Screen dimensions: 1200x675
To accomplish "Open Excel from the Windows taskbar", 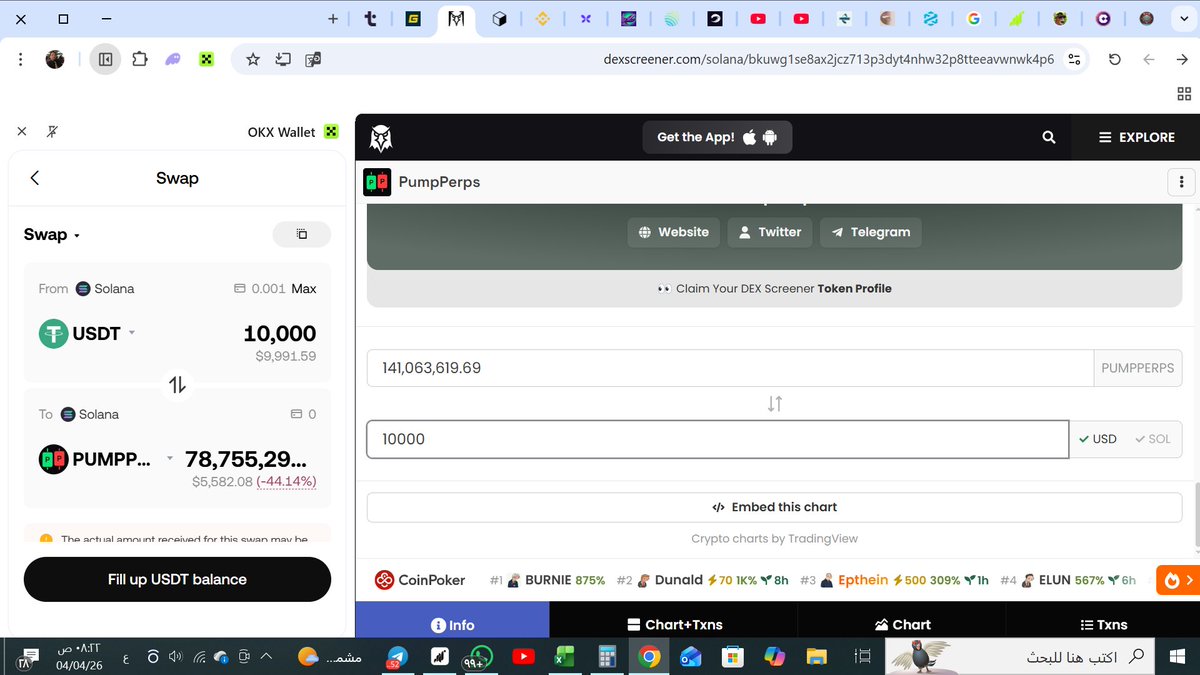I will 565,657.
